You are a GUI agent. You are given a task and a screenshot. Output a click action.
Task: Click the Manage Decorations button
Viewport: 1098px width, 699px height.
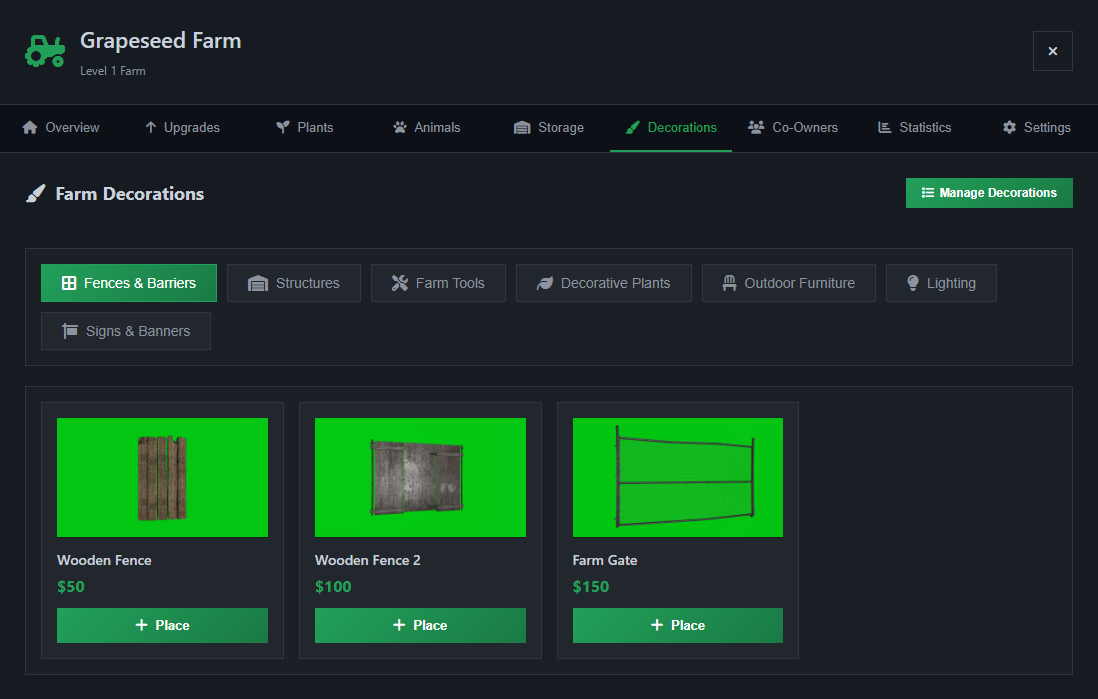pos(988,193)
